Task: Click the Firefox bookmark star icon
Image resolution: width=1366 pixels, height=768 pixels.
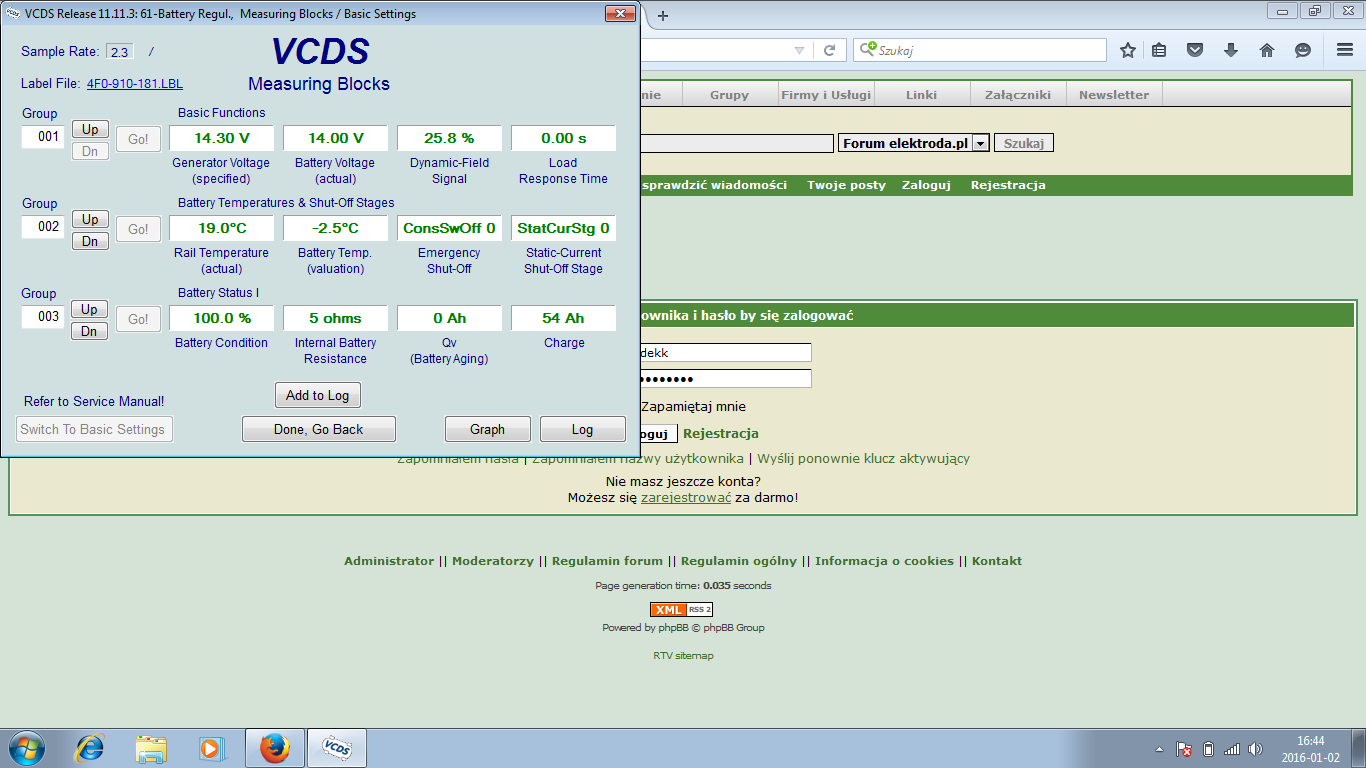Action: (1128, 50)
